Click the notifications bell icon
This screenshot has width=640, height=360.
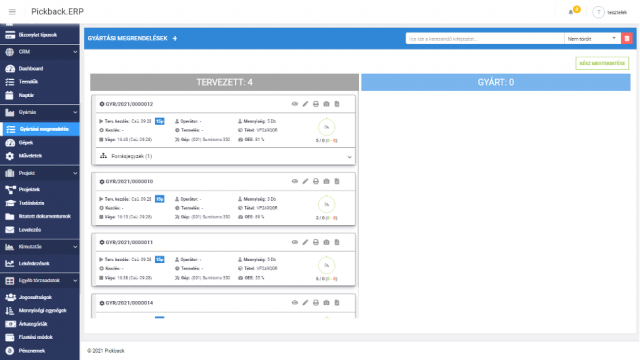click(571, 12)
